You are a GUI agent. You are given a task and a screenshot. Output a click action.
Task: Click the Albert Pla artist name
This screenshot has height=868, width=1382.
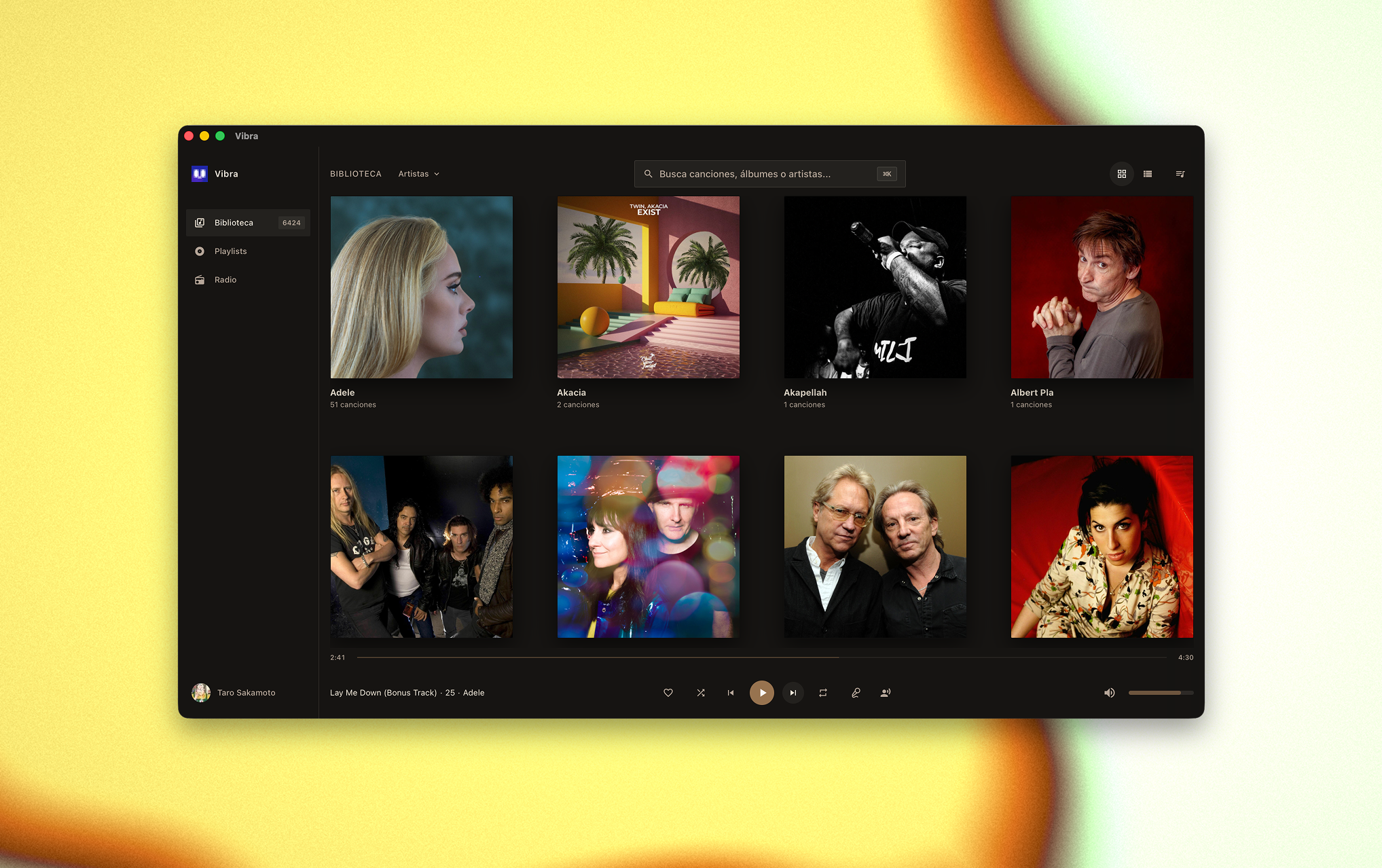pyautogui.click(x=1032, y=393)
